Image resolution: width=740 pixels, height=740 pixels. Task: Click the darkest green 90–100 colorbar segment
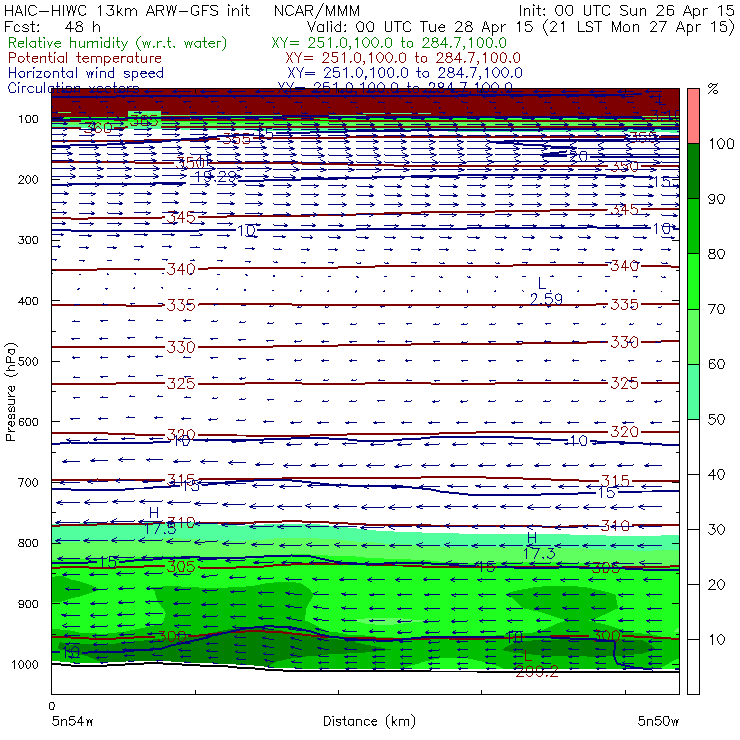coord(693,171)
